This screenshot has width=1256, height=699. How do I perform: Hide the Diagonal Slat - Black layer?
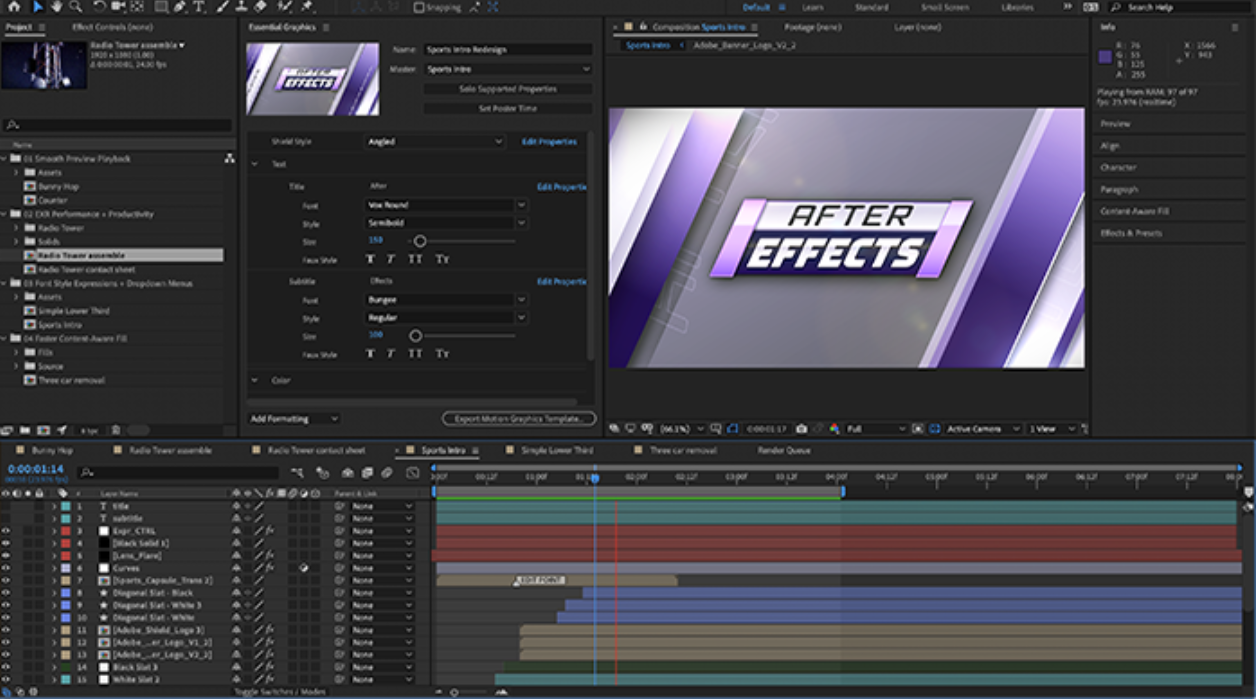pos(6,593)
